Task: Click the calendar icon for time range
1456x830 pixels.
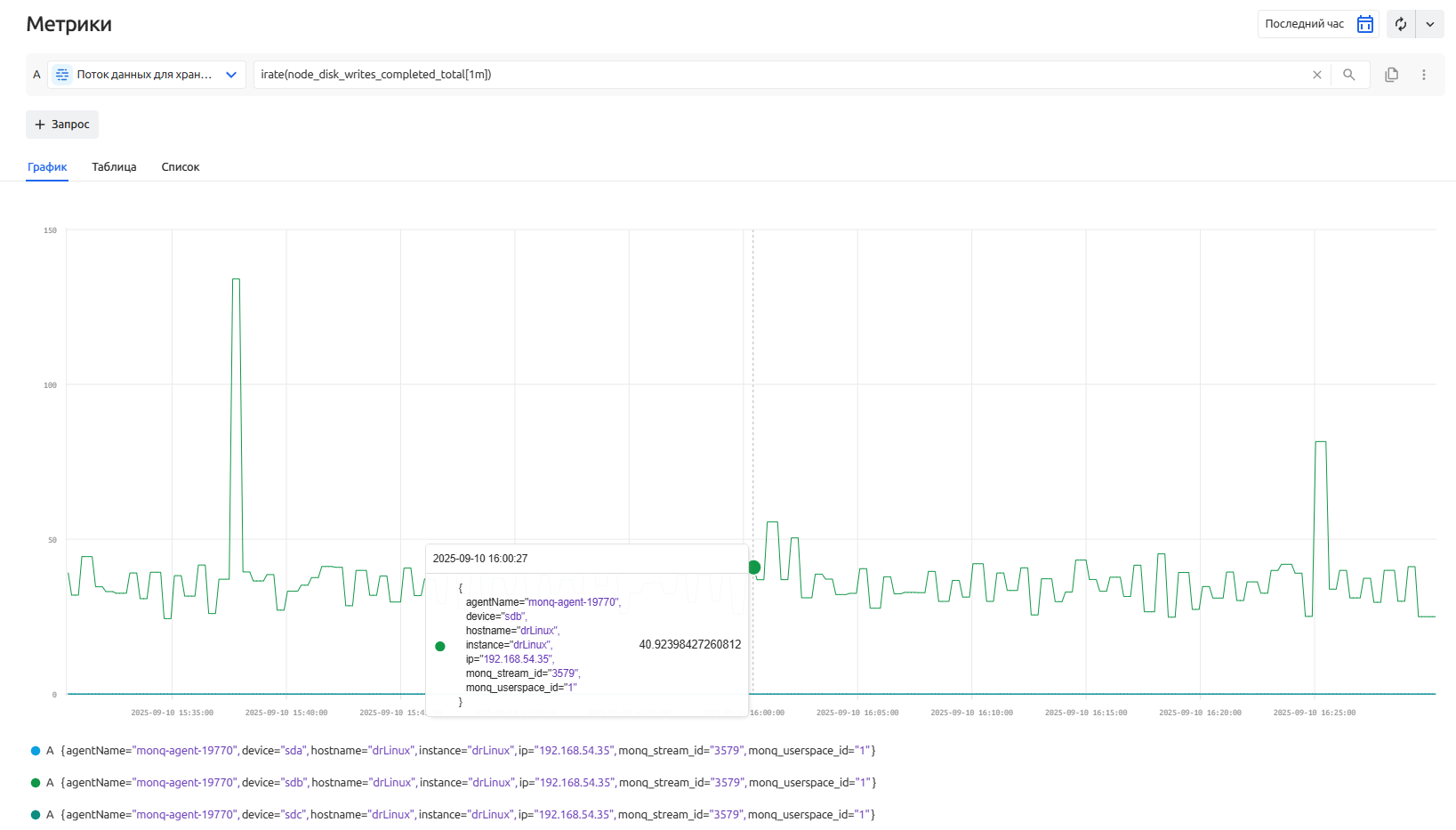Action: click(x=1364, y=24)
